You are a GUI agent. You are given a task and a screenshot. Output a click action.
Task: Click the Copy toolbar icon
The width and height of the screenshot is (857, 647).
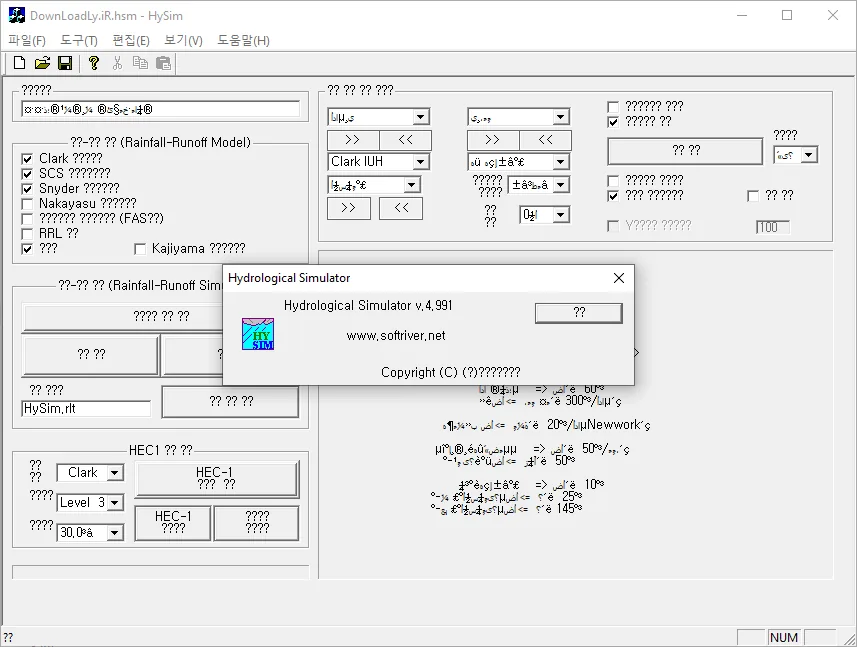(140, 63)
